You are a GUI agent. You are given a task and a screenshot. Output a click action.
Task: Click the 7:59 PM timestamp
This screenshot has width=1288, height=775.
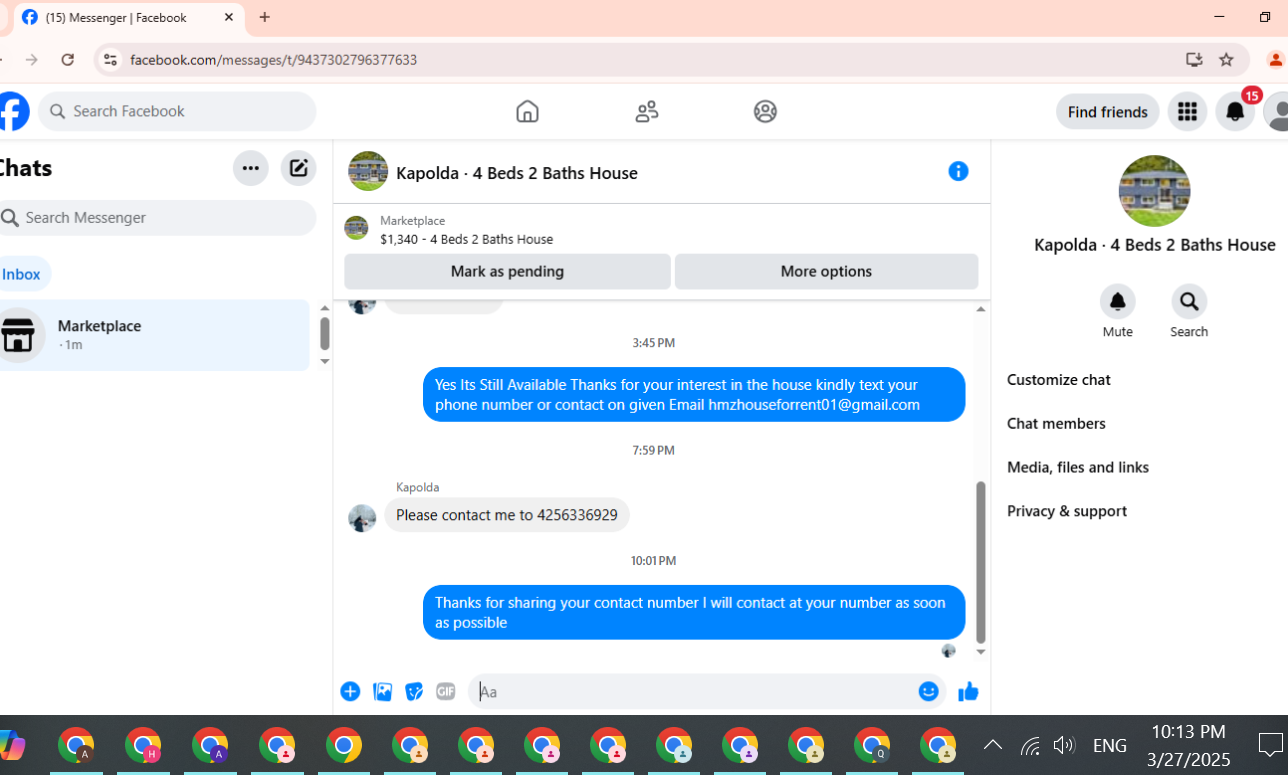point(653,450)
